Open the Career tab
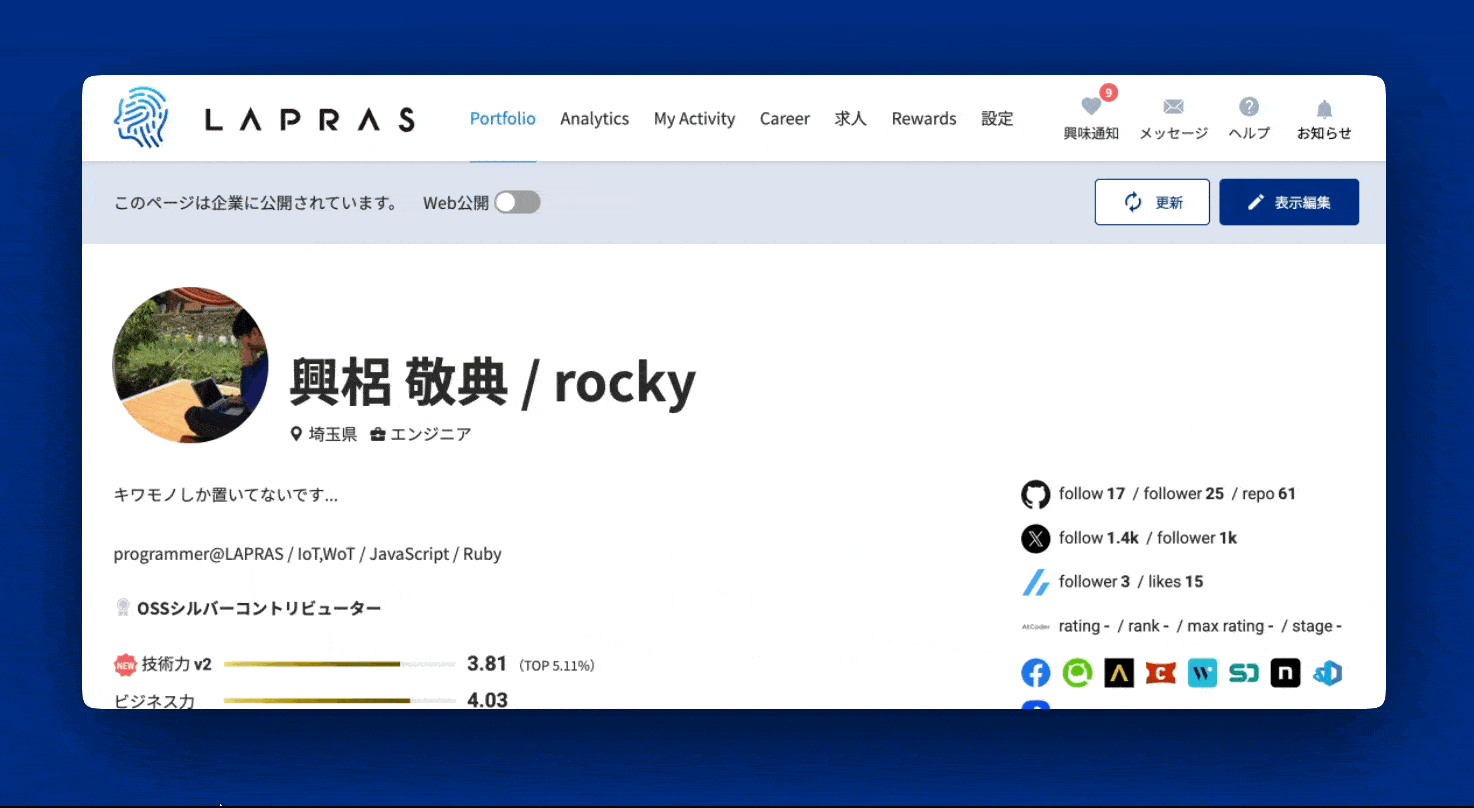The image size is (1474, 808). (785, 118)
